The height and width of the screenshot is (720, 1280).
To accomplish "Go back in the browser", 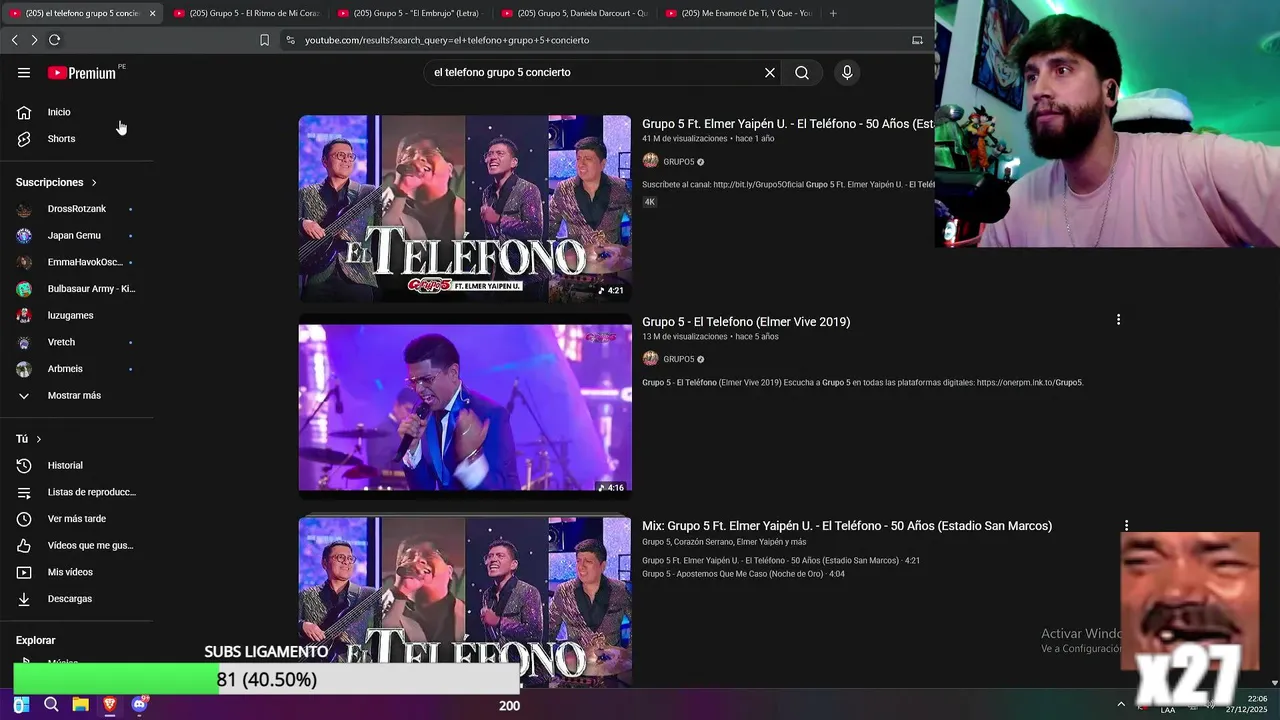I will [x=14, y=40].
